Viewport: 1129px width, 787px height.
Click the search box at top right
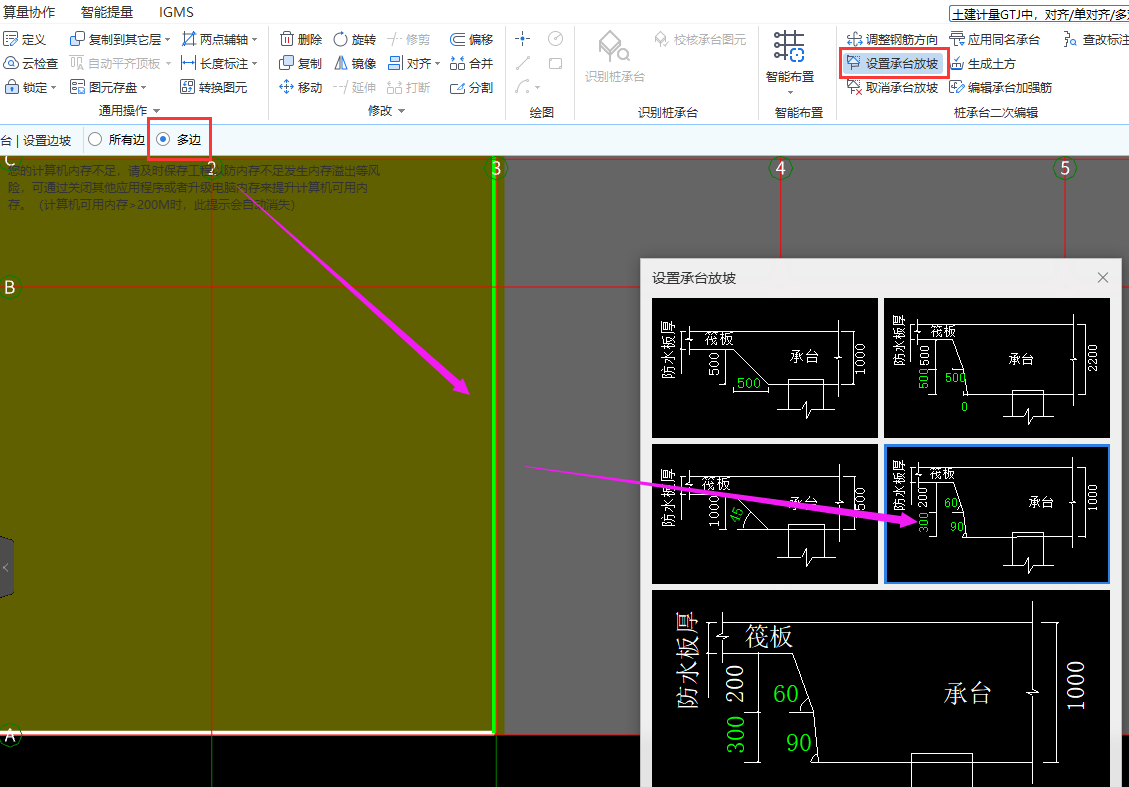[1038, 14]
